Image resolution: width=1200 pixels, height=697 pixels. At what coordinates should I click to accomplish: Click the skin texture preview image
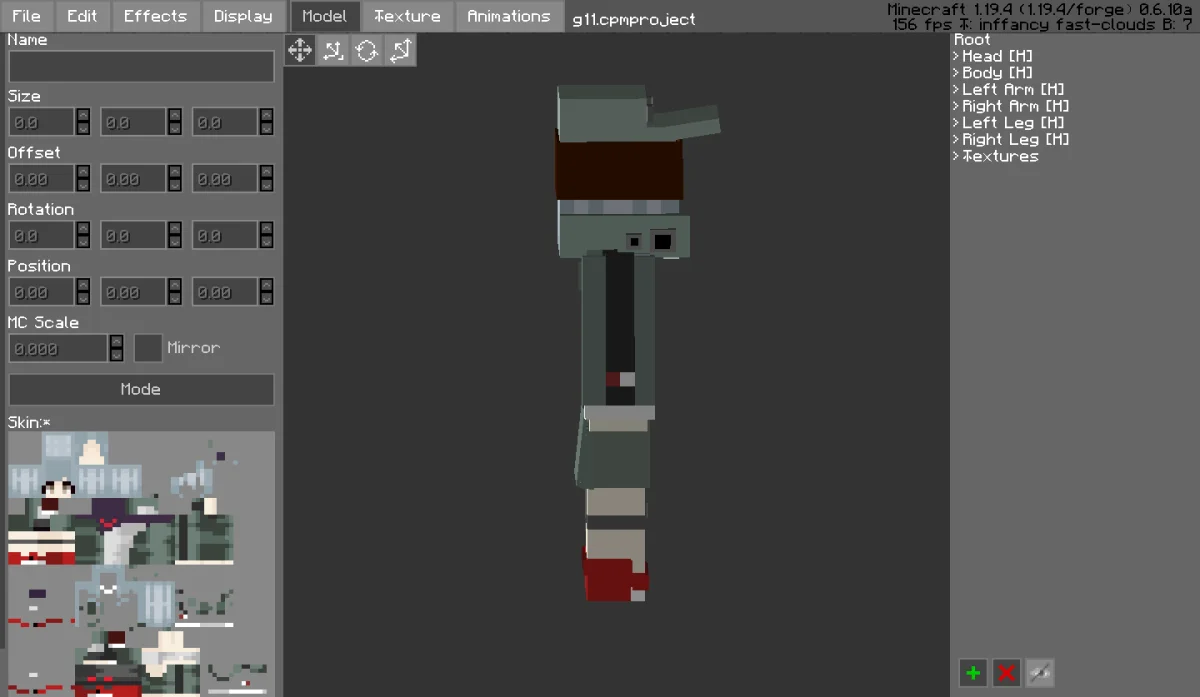141,564
